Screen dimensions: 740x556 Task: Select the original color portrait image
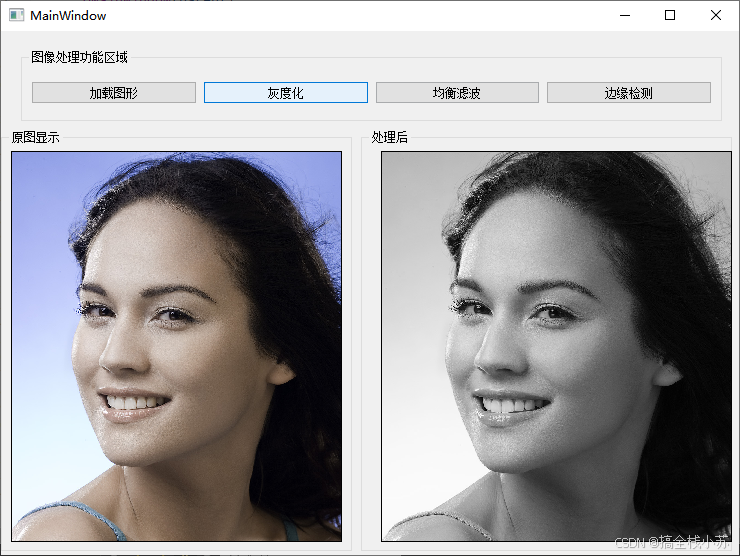pos(177,346)
